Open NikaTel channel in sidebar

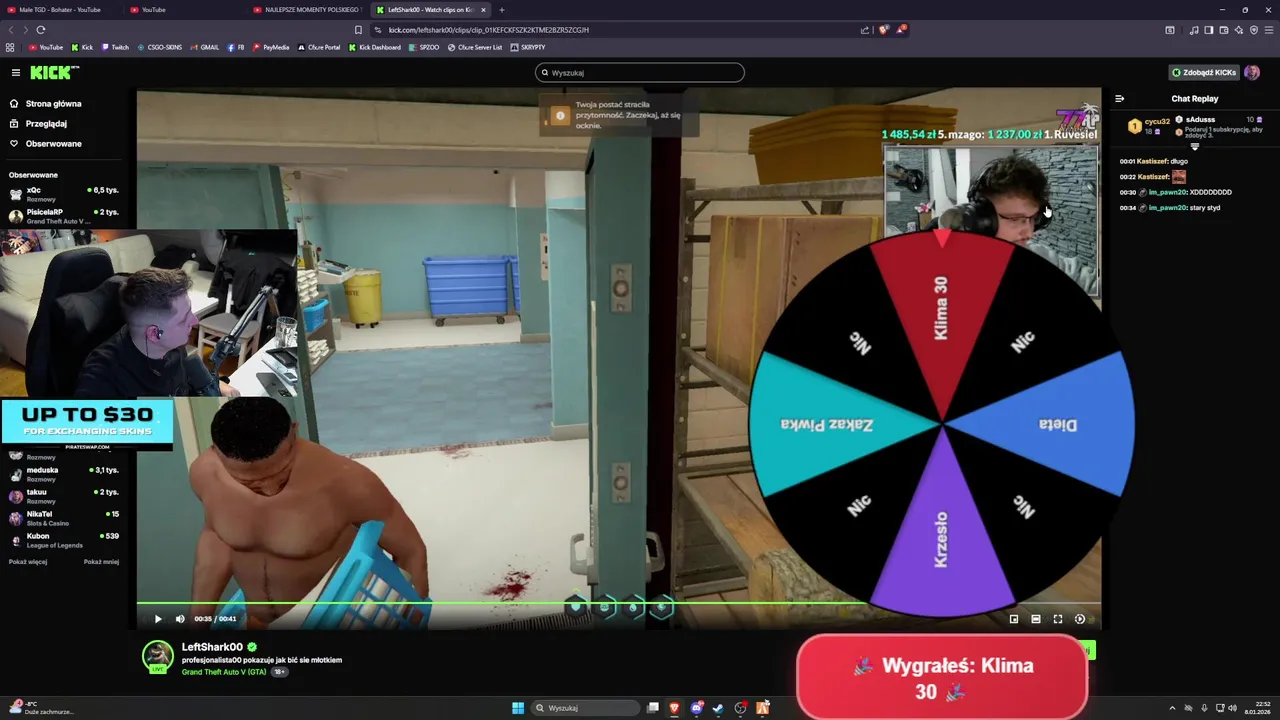(63, 518)
